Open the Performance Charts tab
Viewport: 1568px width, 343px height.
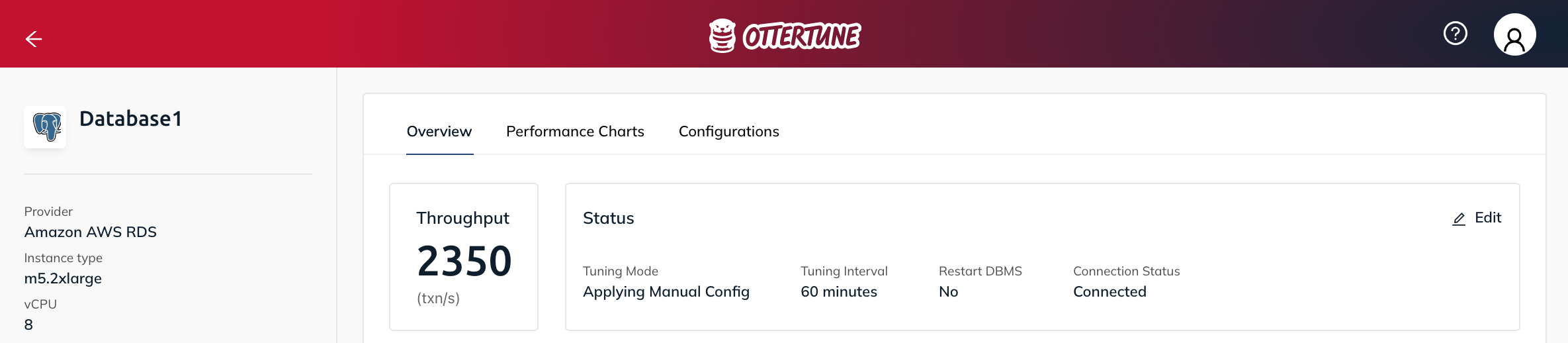tap(575, 131)
